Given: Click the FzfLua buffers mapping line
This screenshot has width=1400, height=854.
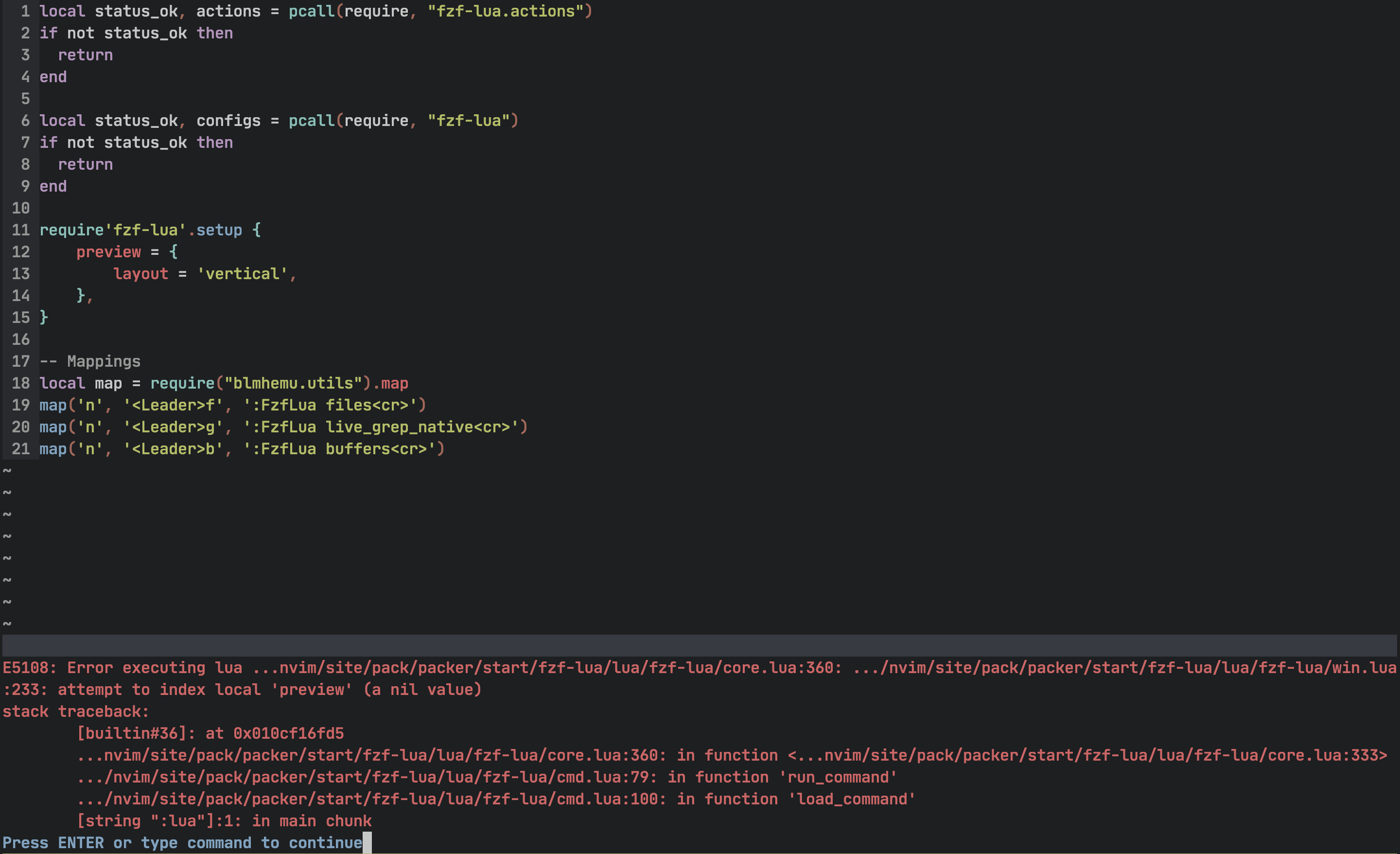Looking at the screenshot, I should point(242,448).
